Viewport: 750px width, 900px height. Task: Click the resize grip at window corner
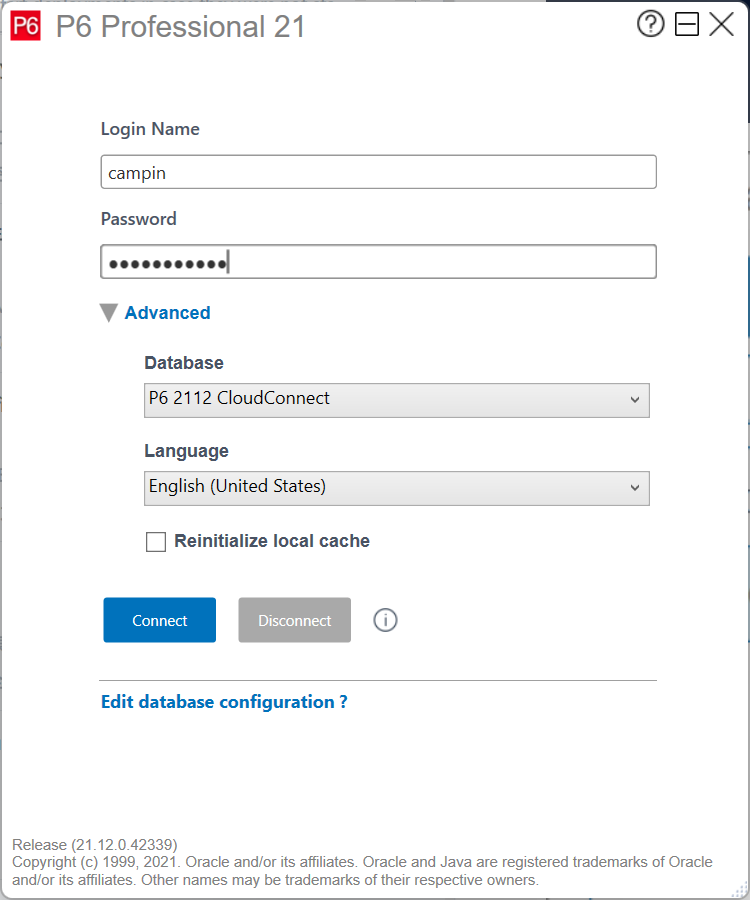tap(740, 890)
